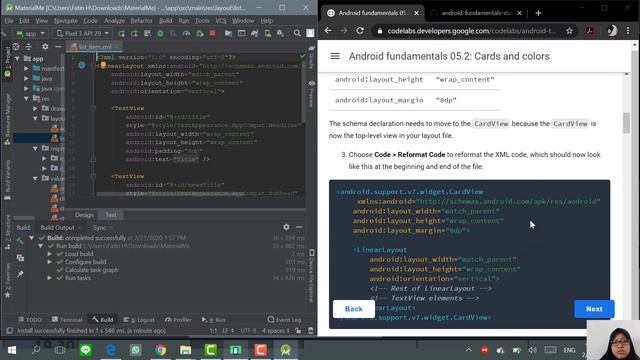Stop the running app with red square
640x360 pixels.
click(212, 33)
